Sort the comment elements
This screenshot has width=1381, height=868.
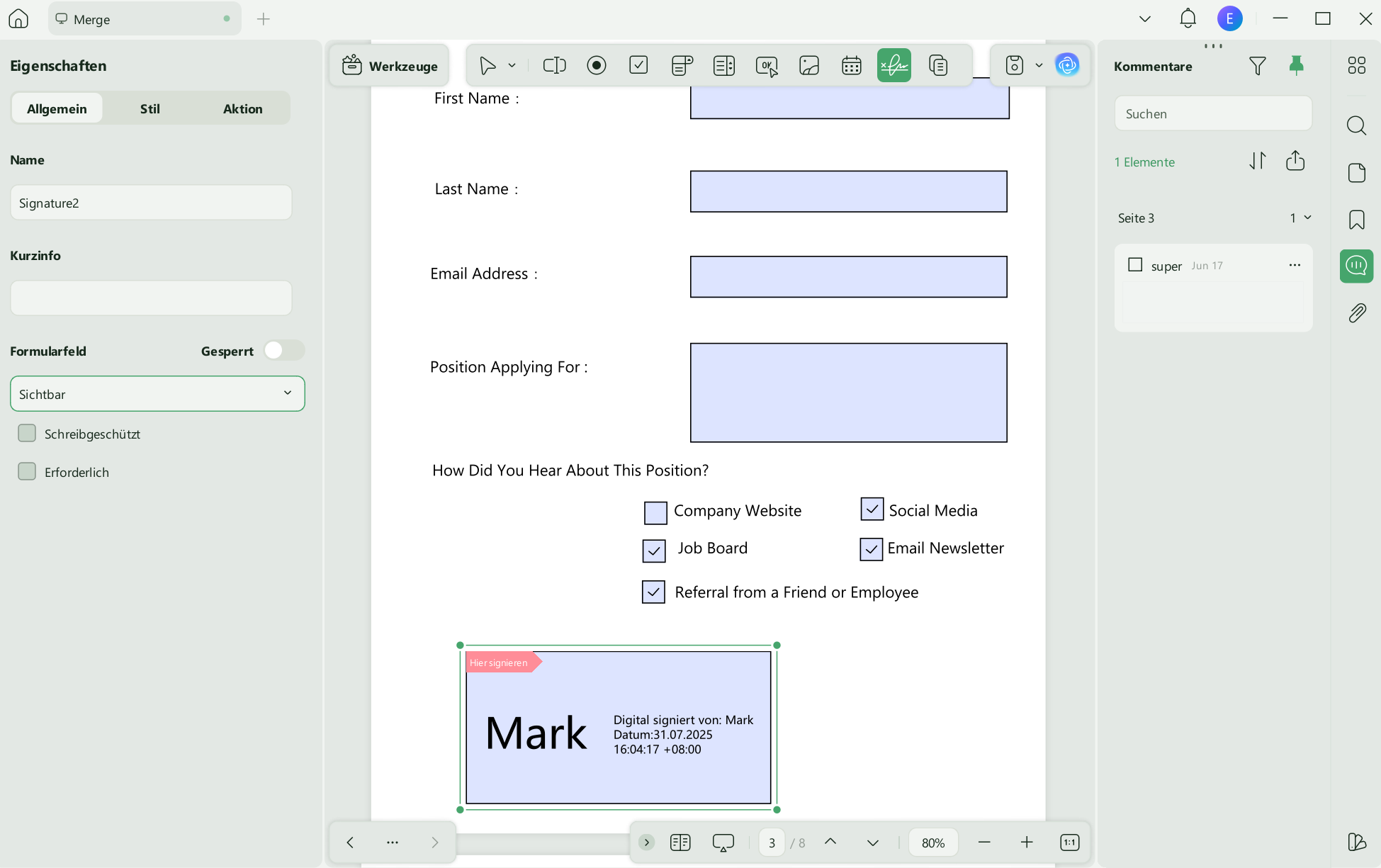pos(1258,161)
